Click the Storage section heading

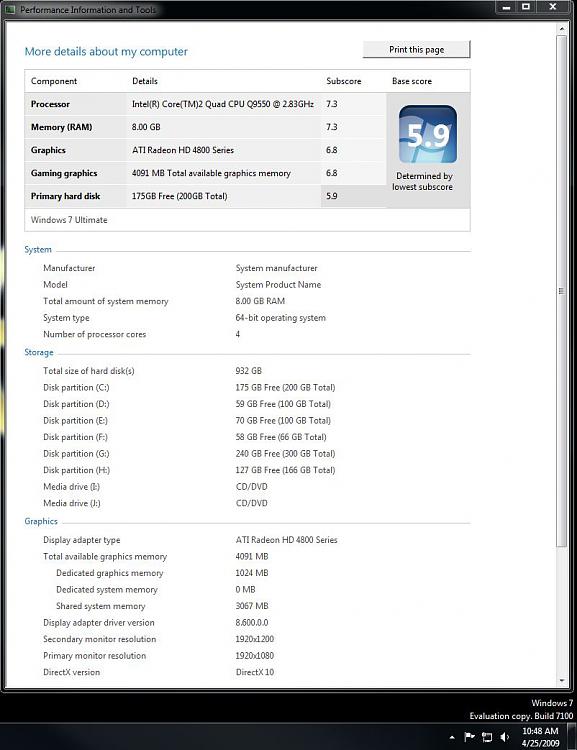click(x=39, y=353)
